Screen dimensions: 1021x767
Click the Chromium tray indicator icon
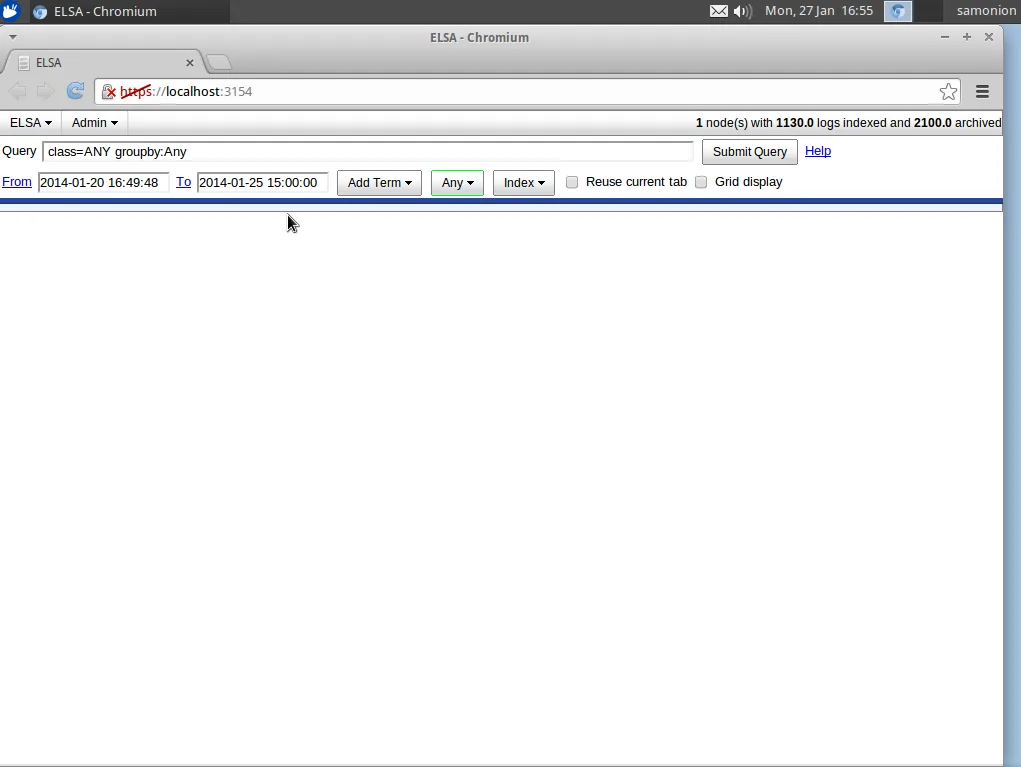897,11
